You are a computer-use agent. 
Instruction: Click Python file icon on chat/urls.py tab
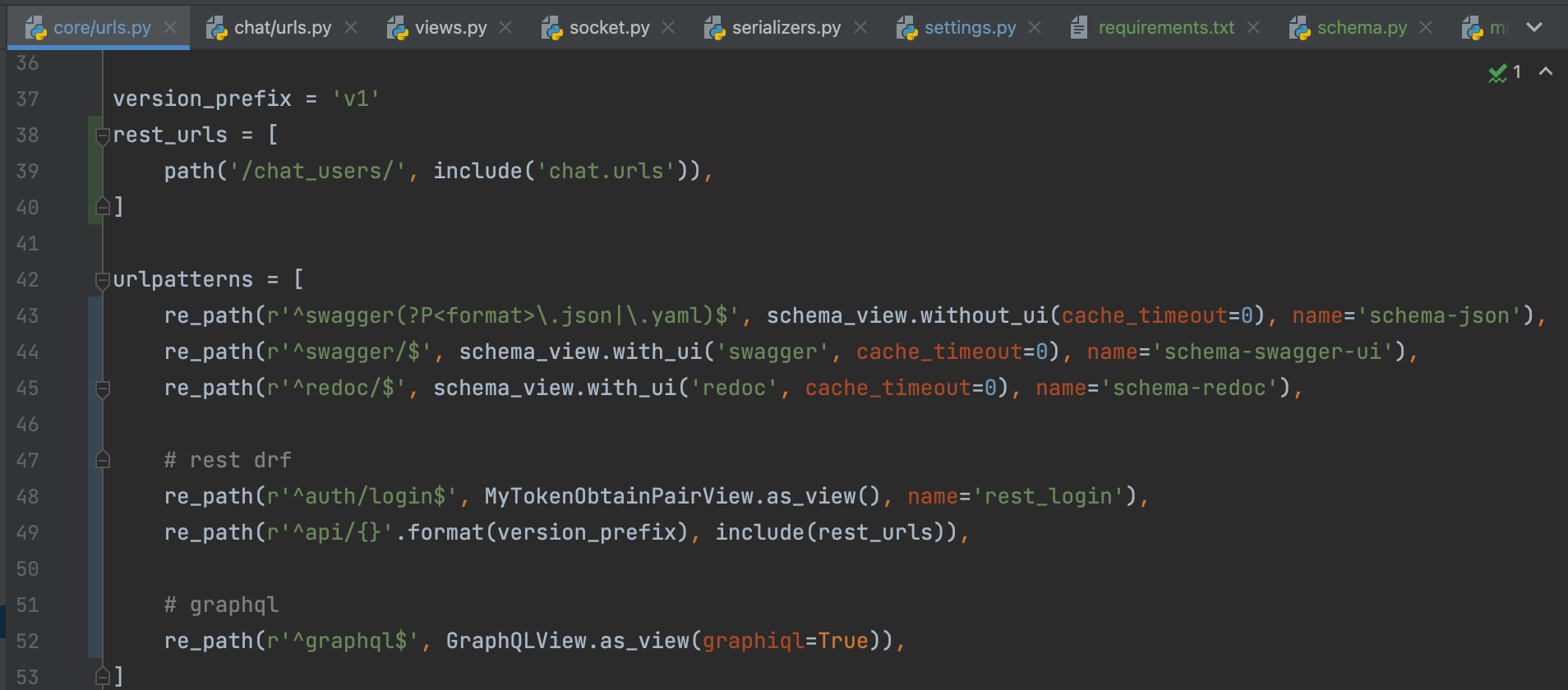tap(216, 28)
